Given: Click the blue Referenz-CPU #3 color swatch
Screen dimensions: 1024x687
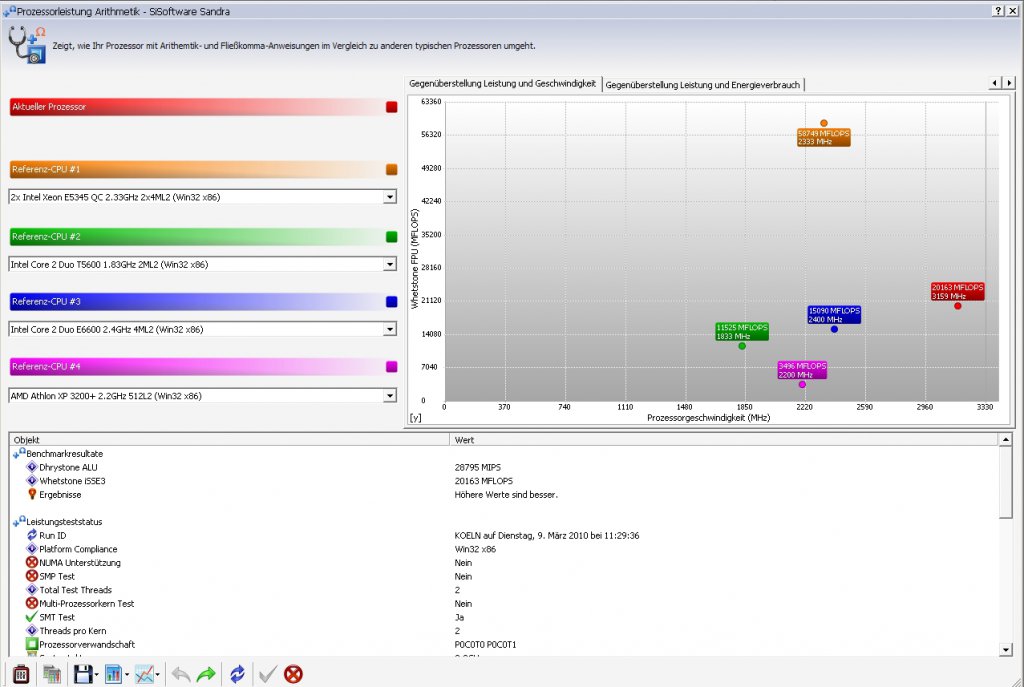Looking at the screenshot, I should tap(392, 302).
